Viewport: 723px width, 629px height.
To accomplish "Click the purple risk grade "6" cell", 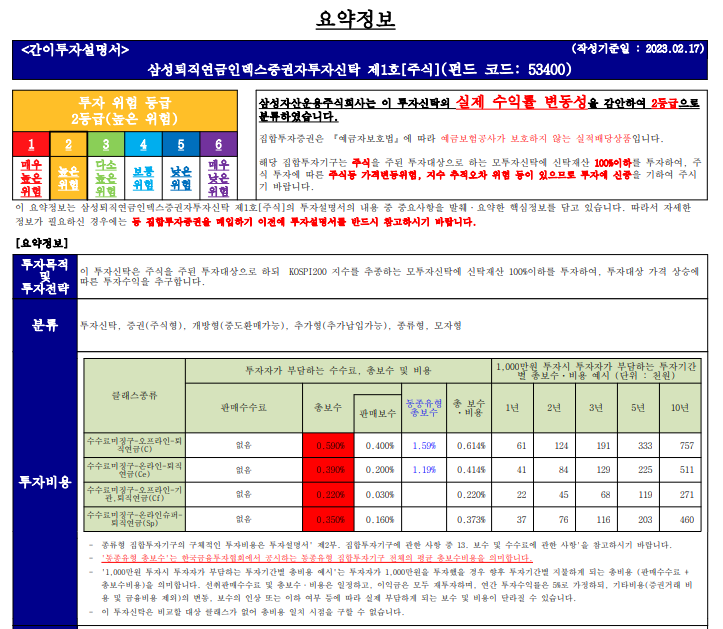I will (x=219, y=144).
